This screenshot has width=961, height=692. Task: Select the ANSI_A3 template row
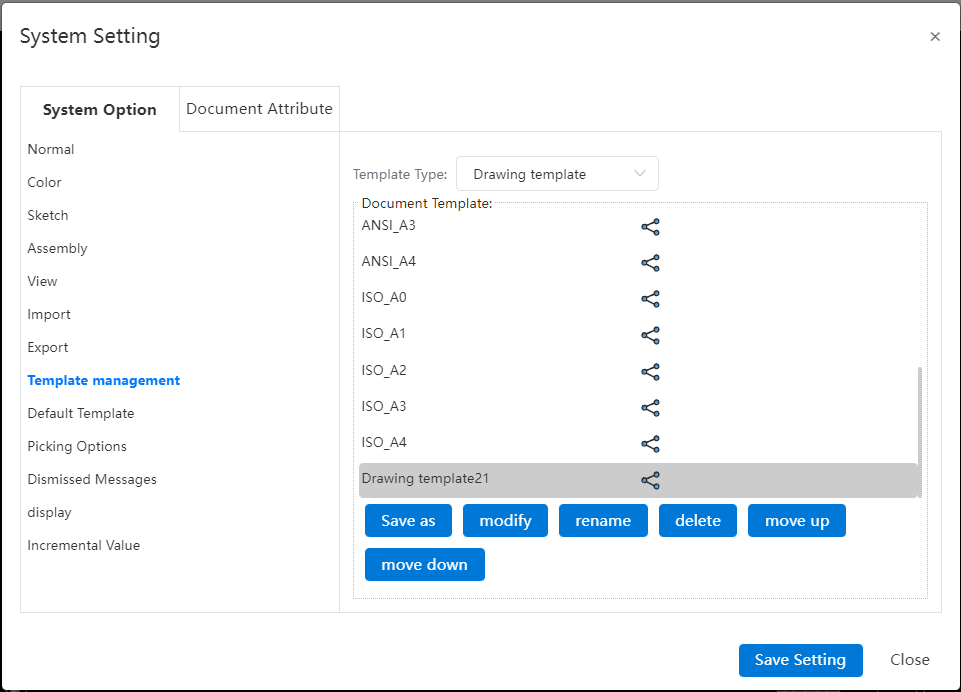[637, 226]
